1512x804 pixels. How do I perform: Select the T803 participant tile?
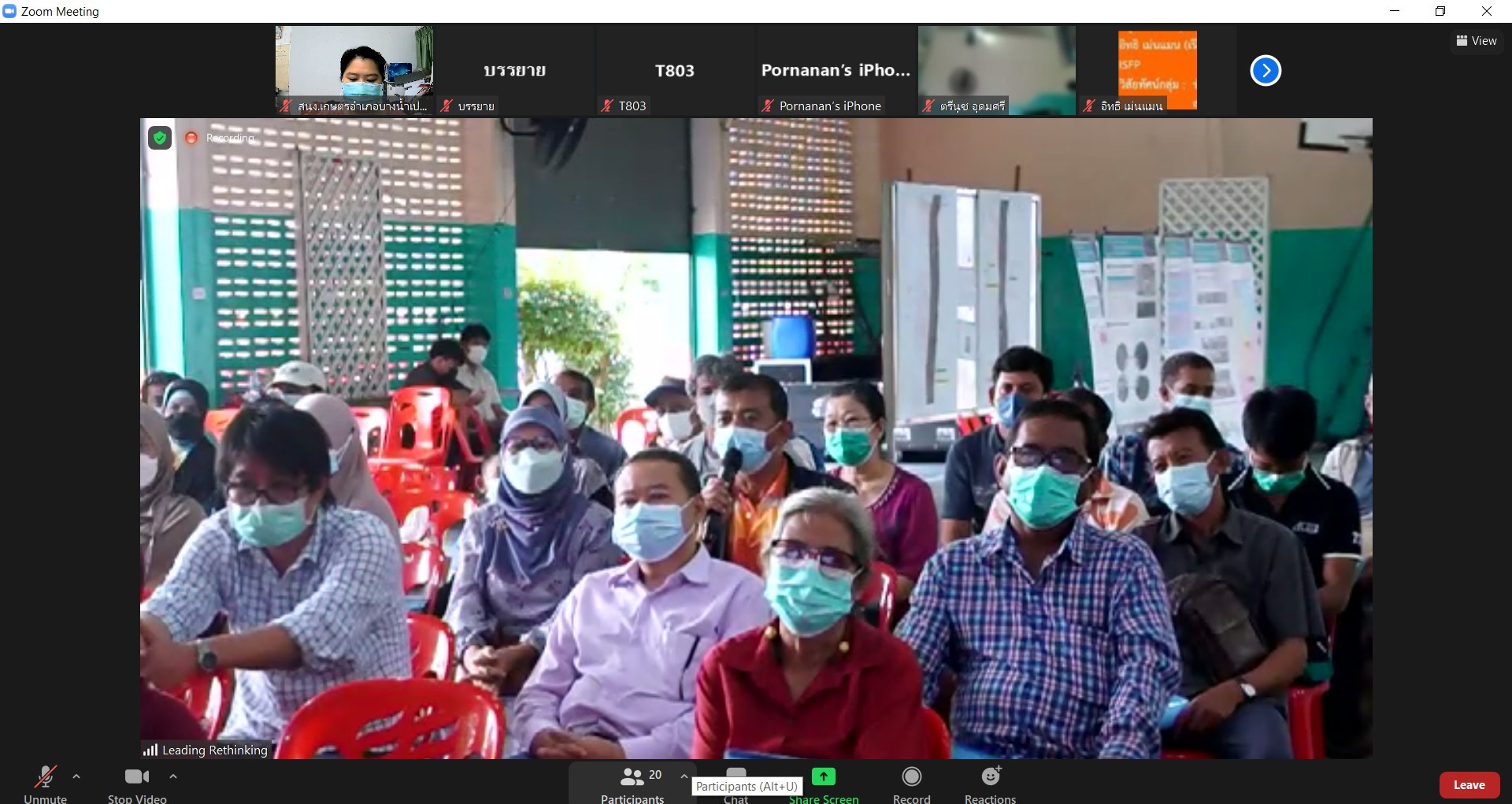(675, 71)
